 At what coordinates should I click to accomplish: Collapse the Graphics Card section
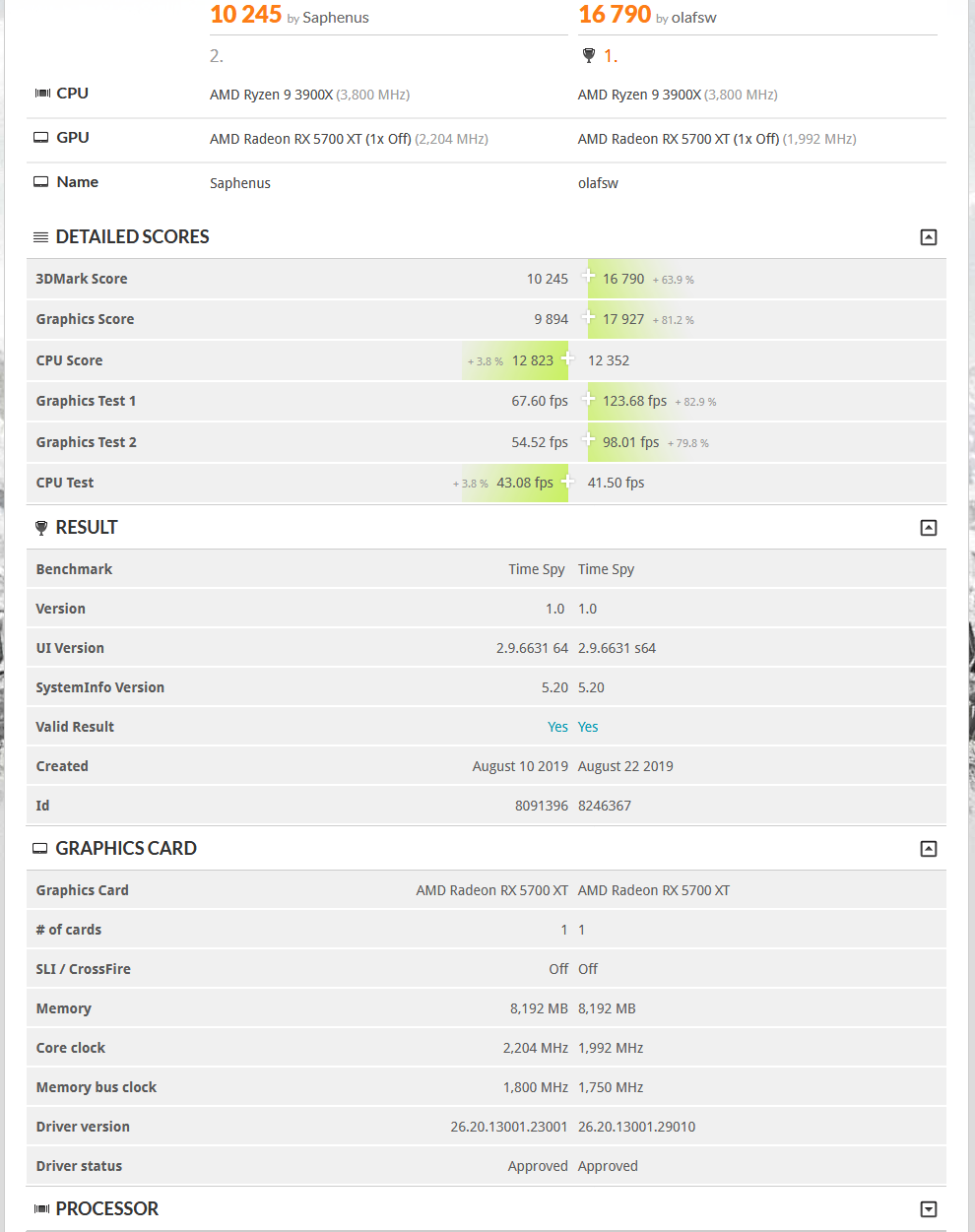928,849
